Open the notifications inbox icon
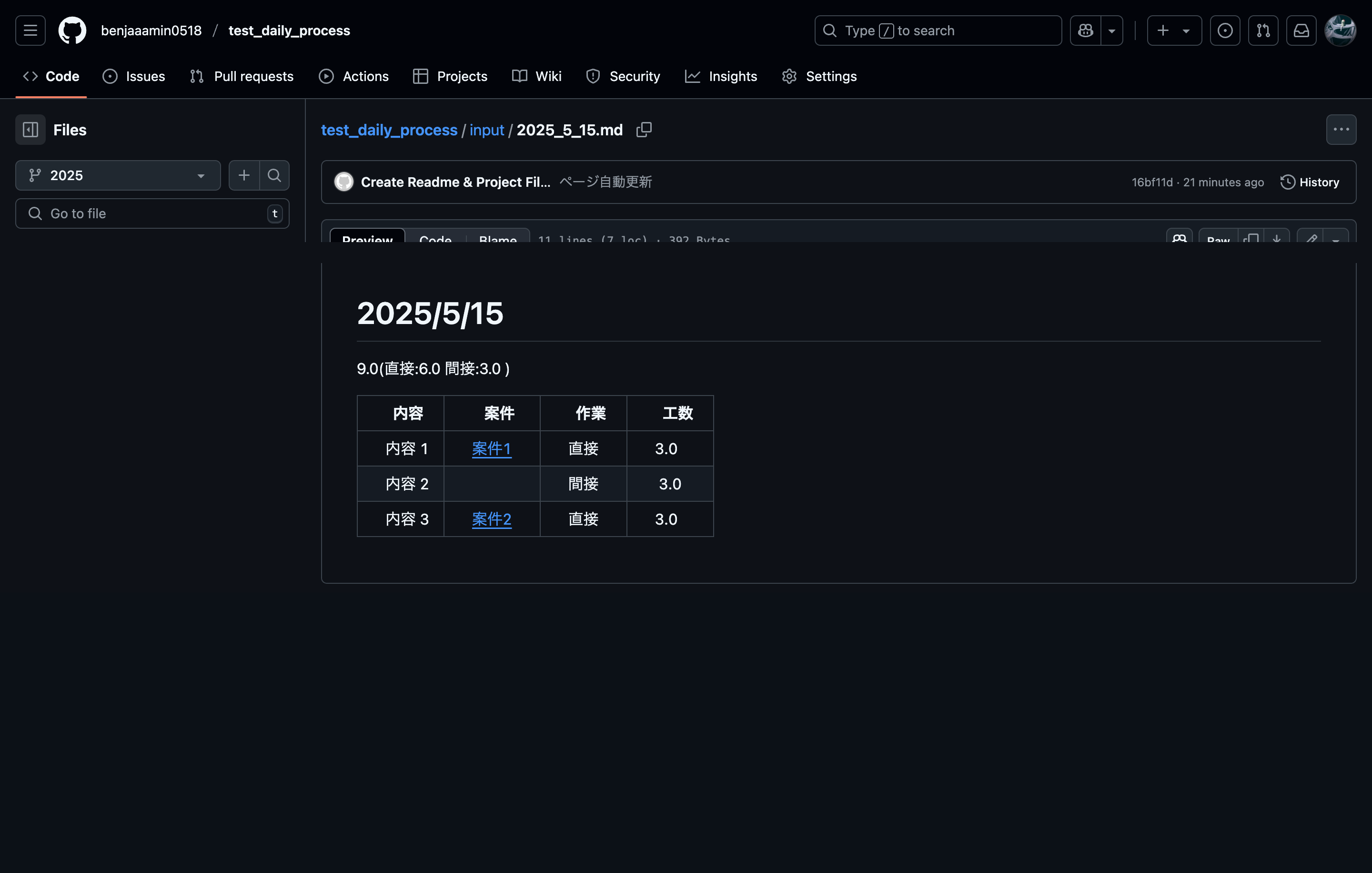The image size is (1372, 873). point(1301,31)
